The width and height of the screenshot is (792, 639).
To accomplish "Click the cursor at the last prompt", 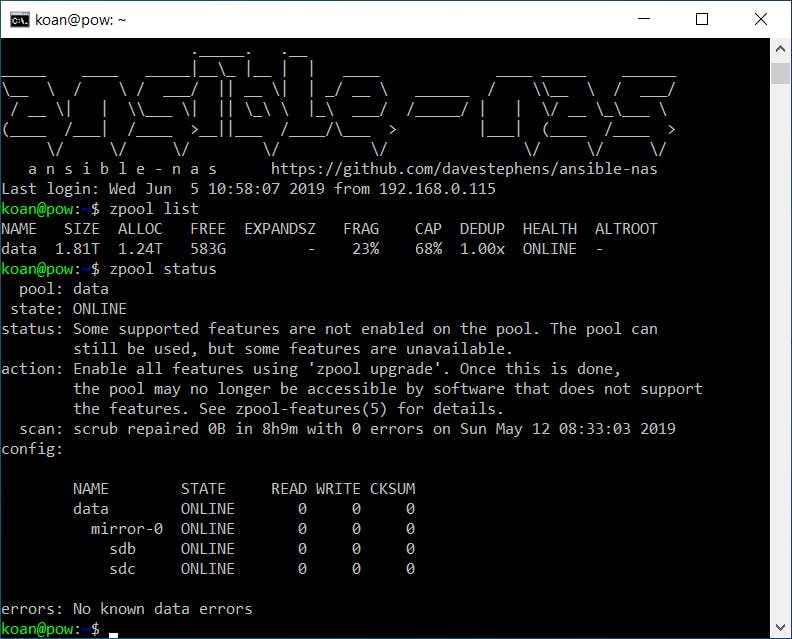I will [x=113, y=634].
